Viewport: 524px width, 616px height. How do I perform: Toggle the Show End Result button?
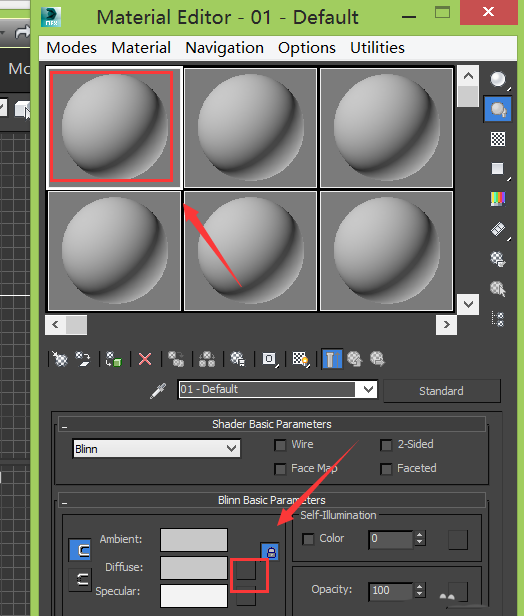point(332,359)
